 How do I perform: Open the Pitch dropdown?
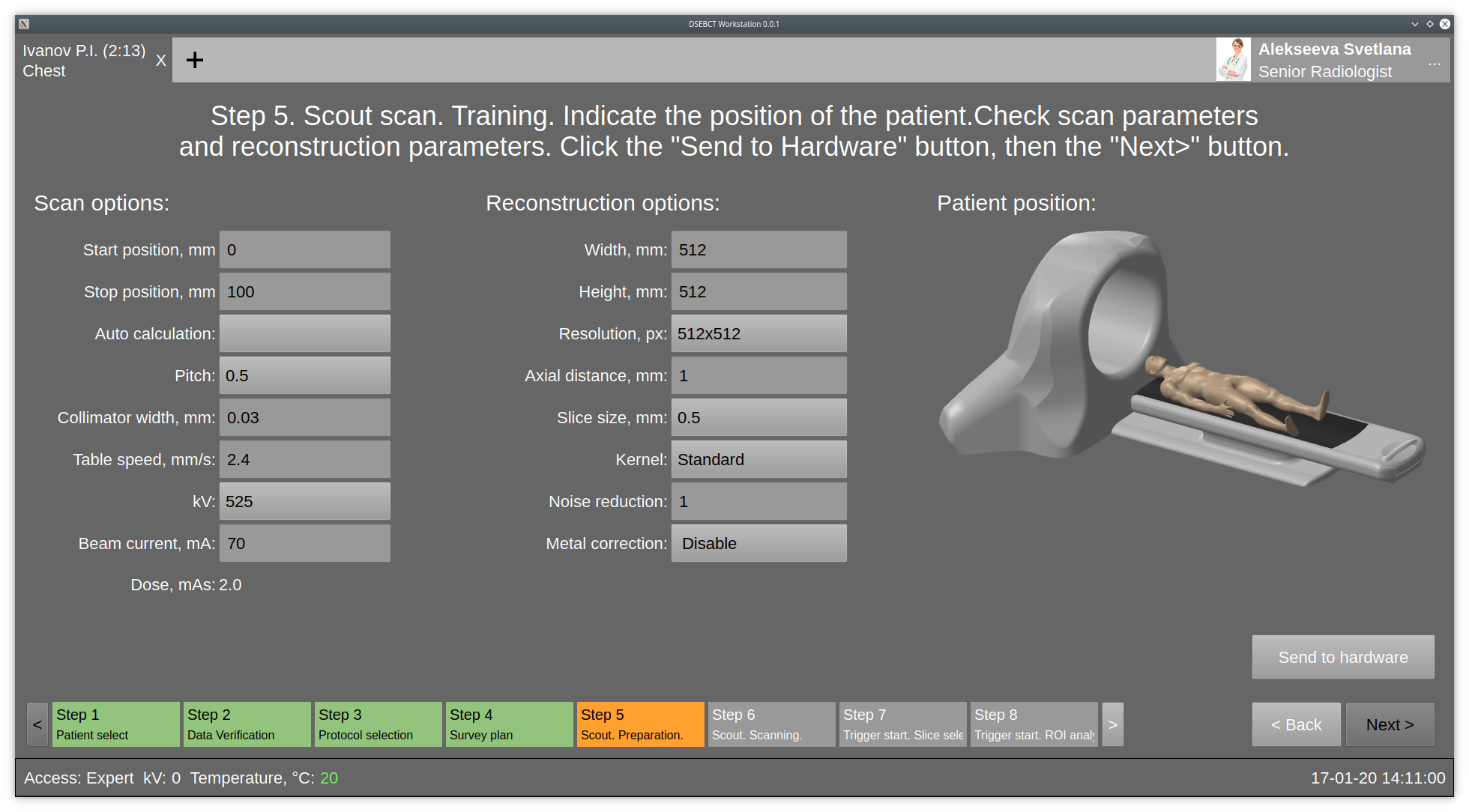[304, 375]
